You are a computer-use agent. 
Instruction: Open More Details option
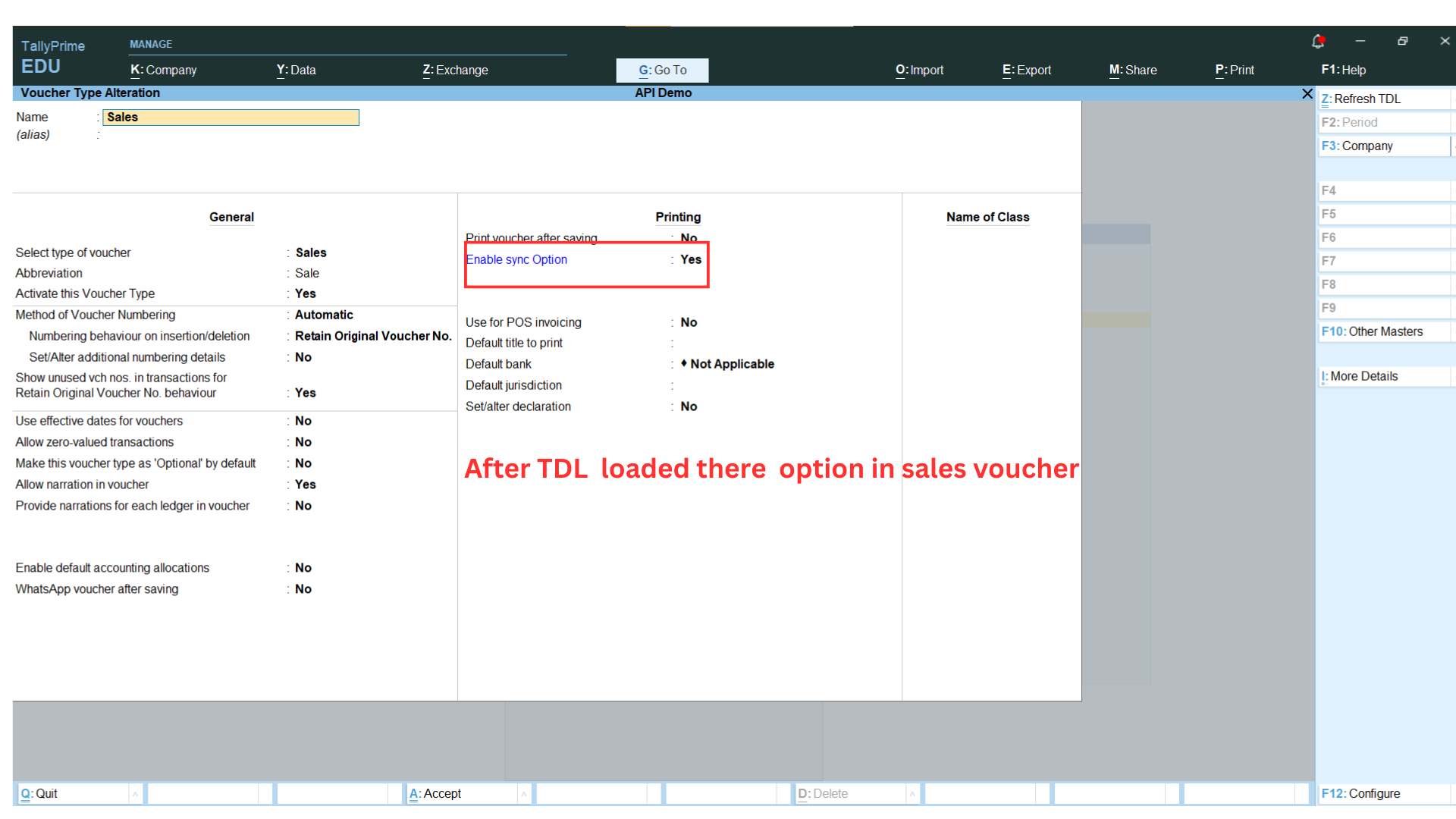(x=1363, y=376)
